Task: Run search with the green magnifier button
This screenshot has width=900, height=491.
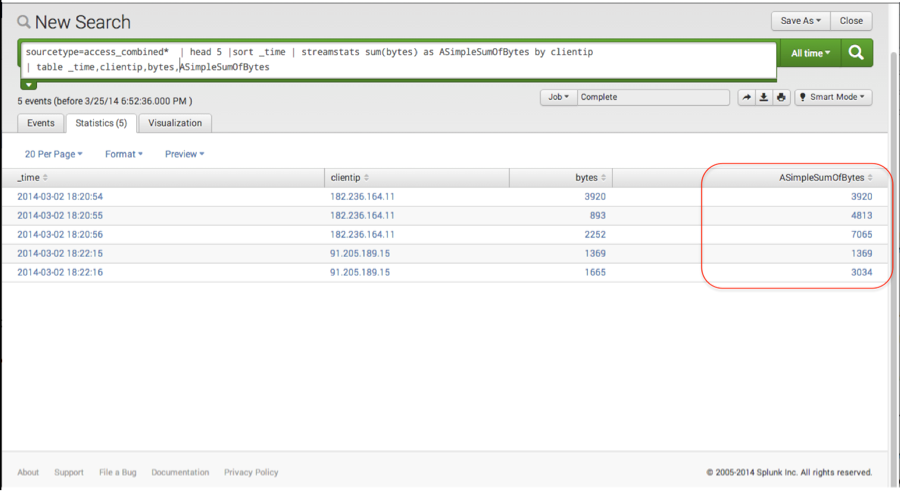Action: [x=856, y=53]
